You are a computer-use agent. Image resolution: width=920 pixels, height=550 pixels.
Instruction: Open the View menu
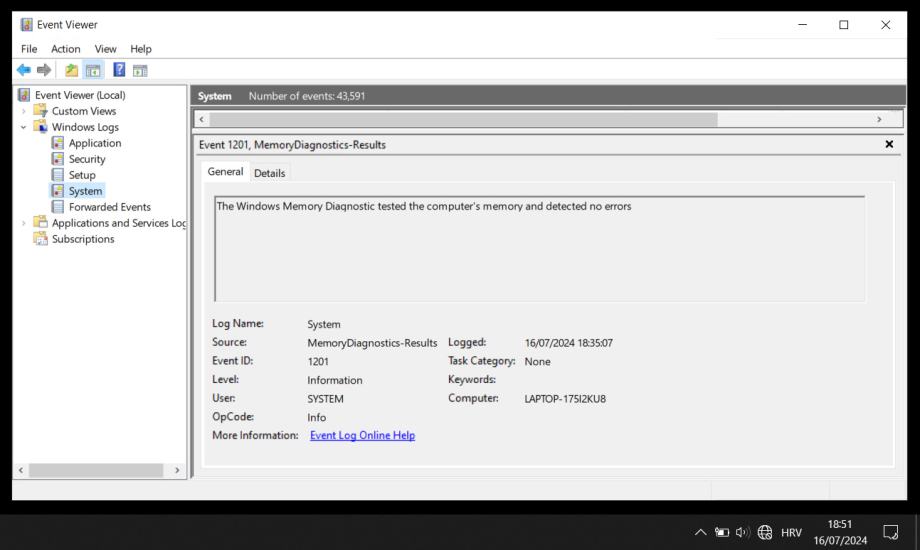(105, 49)
